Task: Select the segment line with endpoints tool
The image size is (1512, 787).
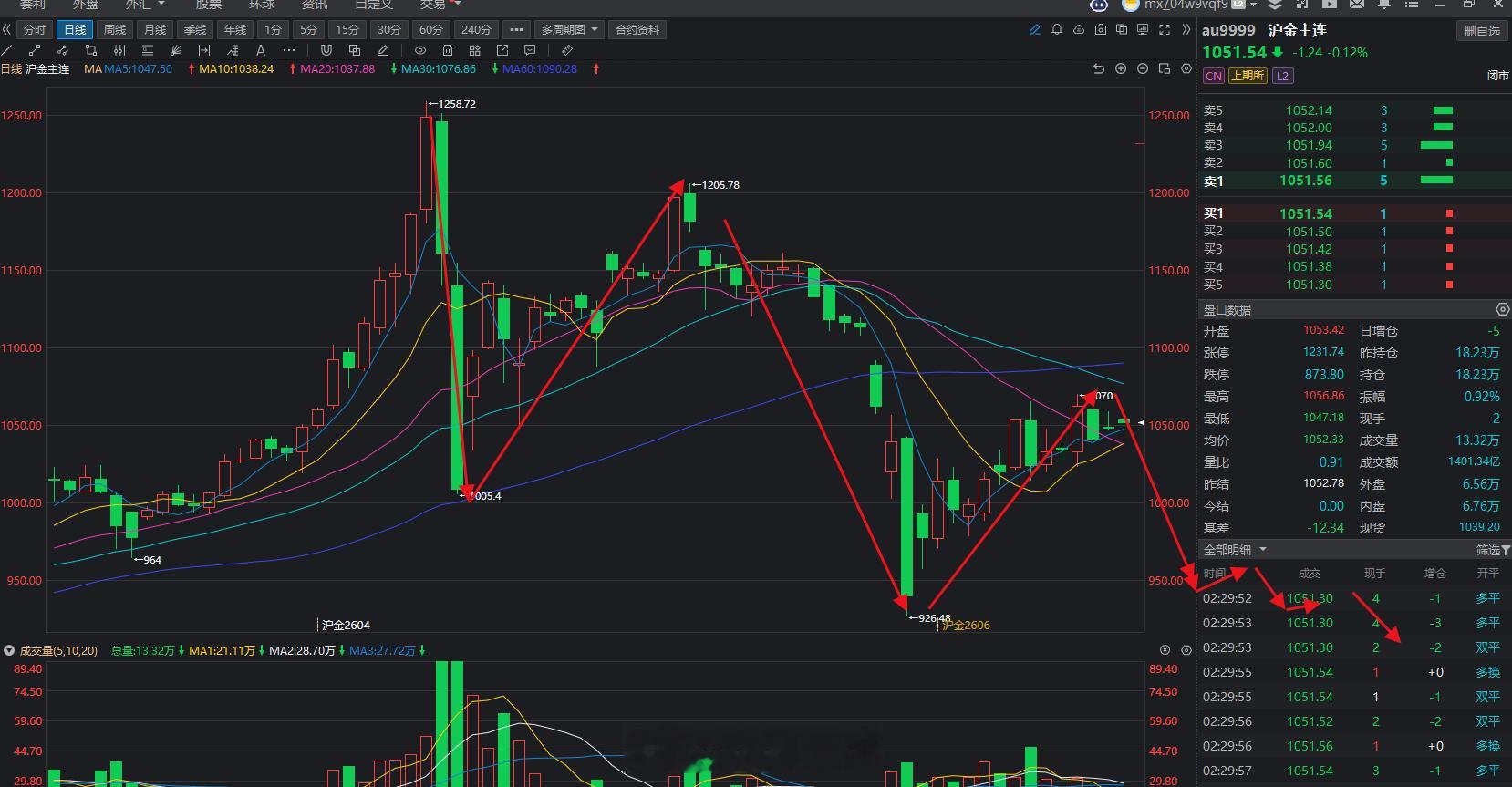Action: click(35, 50)
